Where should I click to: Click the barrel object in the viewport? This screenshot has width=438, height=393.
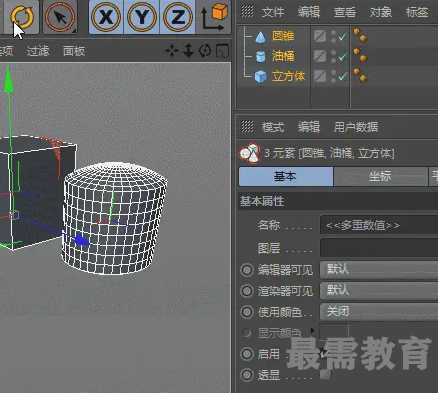(x=115, y=218)
